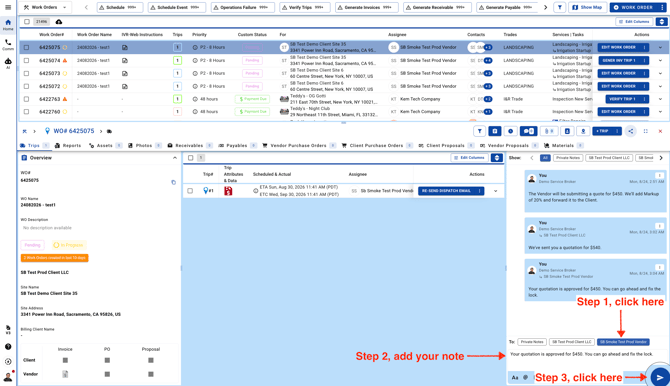Click Edit Columns in the work orders table
This screenshot has height=386, width=670.
tap(634, 22)
